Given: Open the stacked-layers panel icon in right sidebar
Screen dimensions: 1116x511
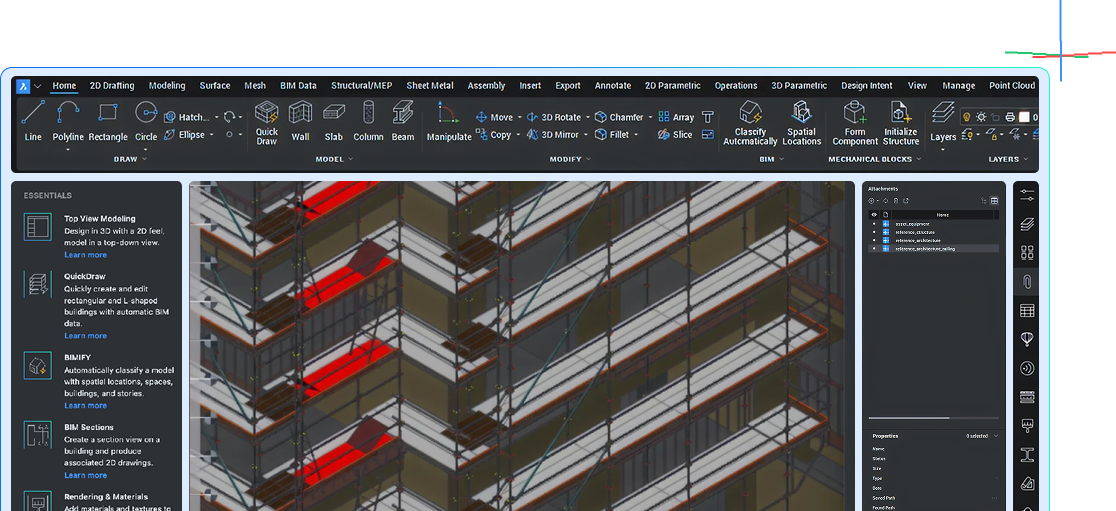Looking at the screenshot, I should 1026,224.
